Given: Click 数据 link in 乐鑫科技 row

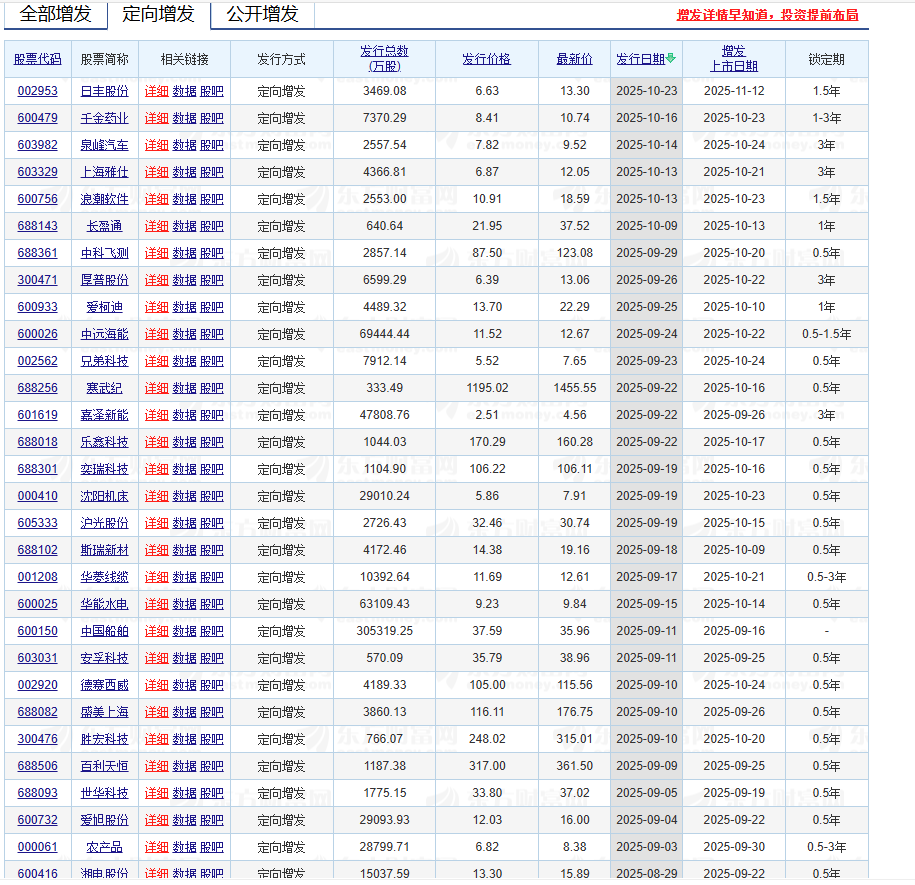Looking at the screenshot, I should [184, 442].
